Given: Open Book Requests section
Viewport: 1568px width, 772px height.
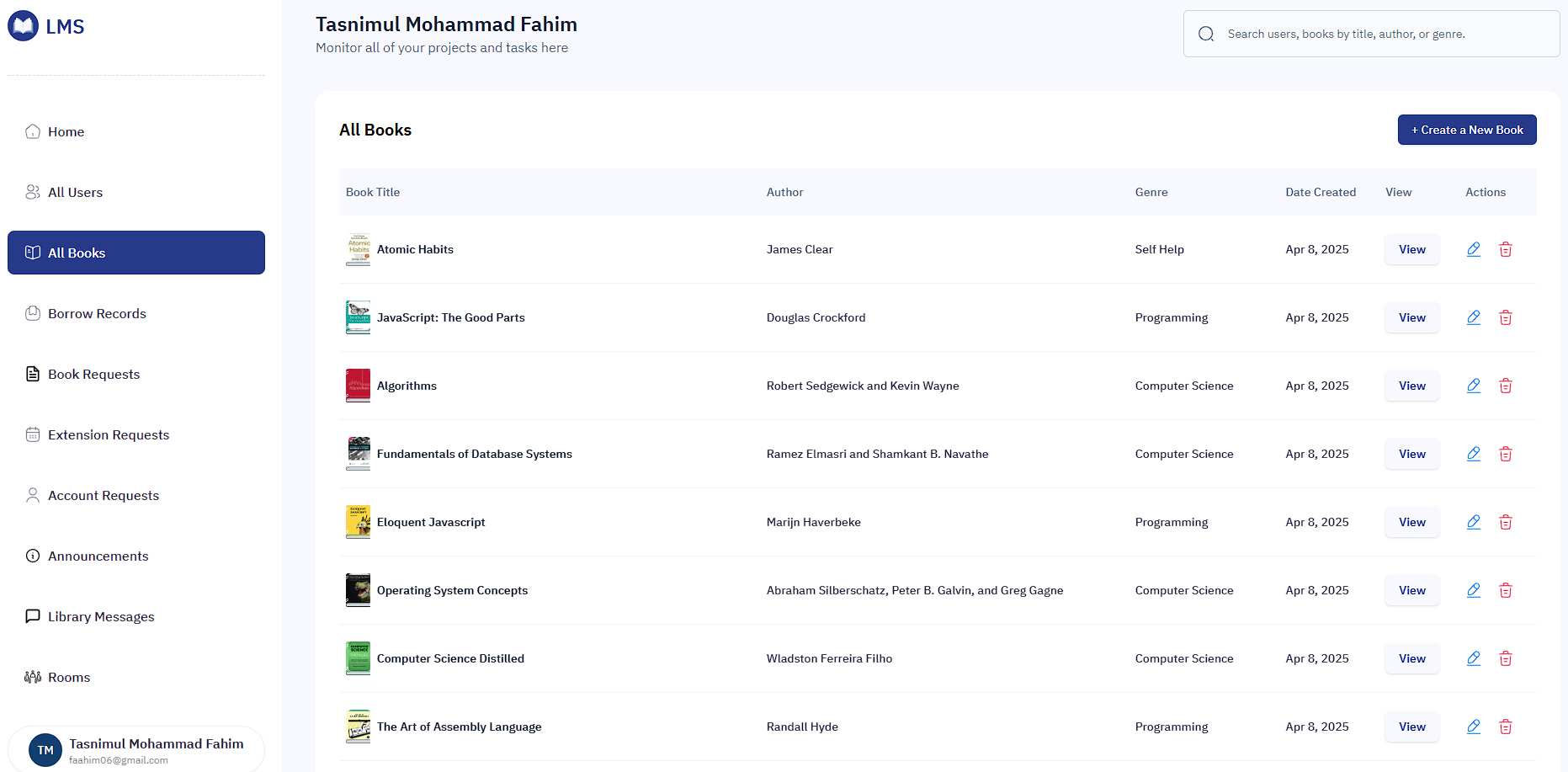Looking at the screenshot, I should coord(136,374).
